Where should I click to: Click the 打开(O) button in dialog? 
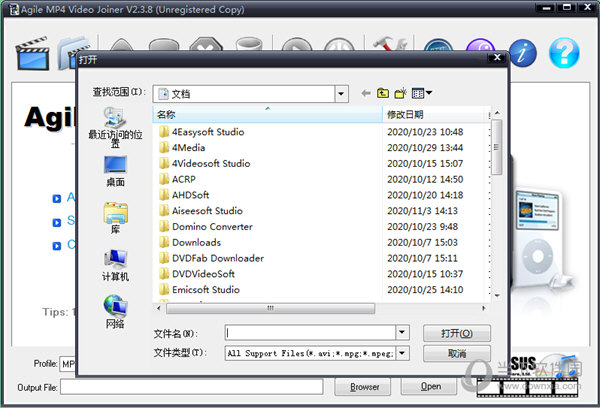click(457, 333)
